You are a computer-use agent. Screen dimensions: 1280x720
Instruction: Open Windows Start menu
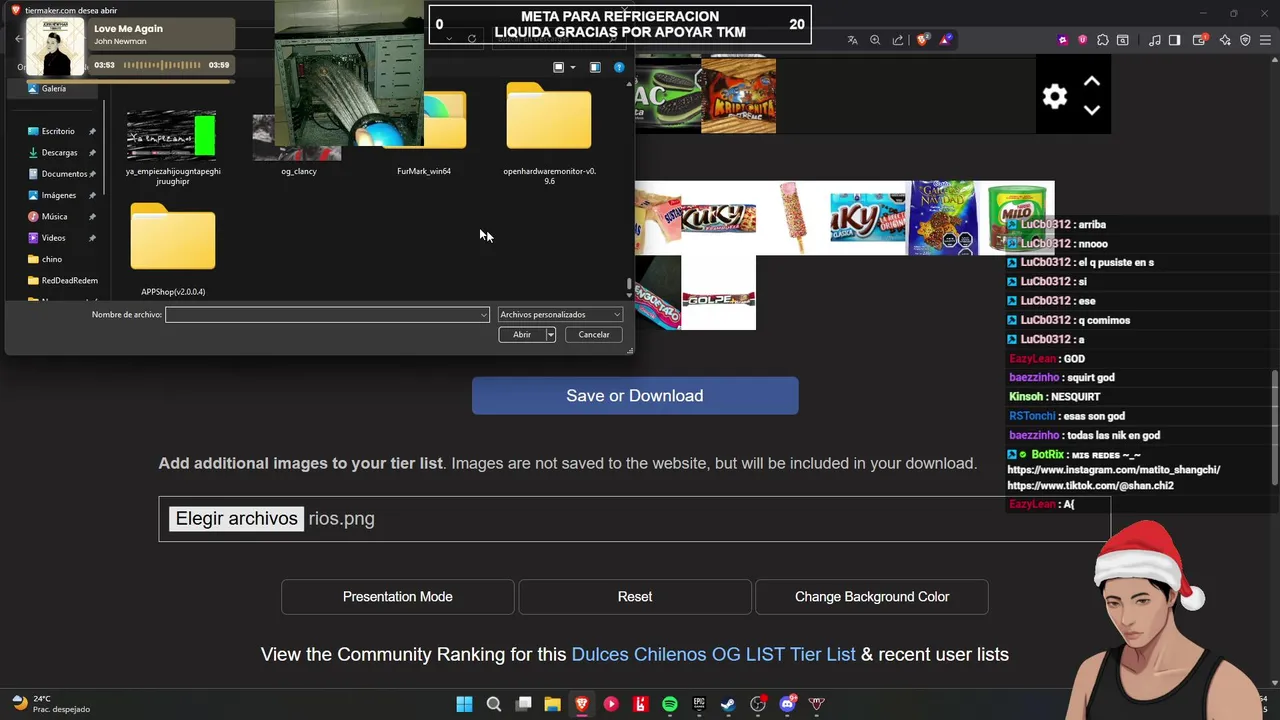click(x=464, y=704)
